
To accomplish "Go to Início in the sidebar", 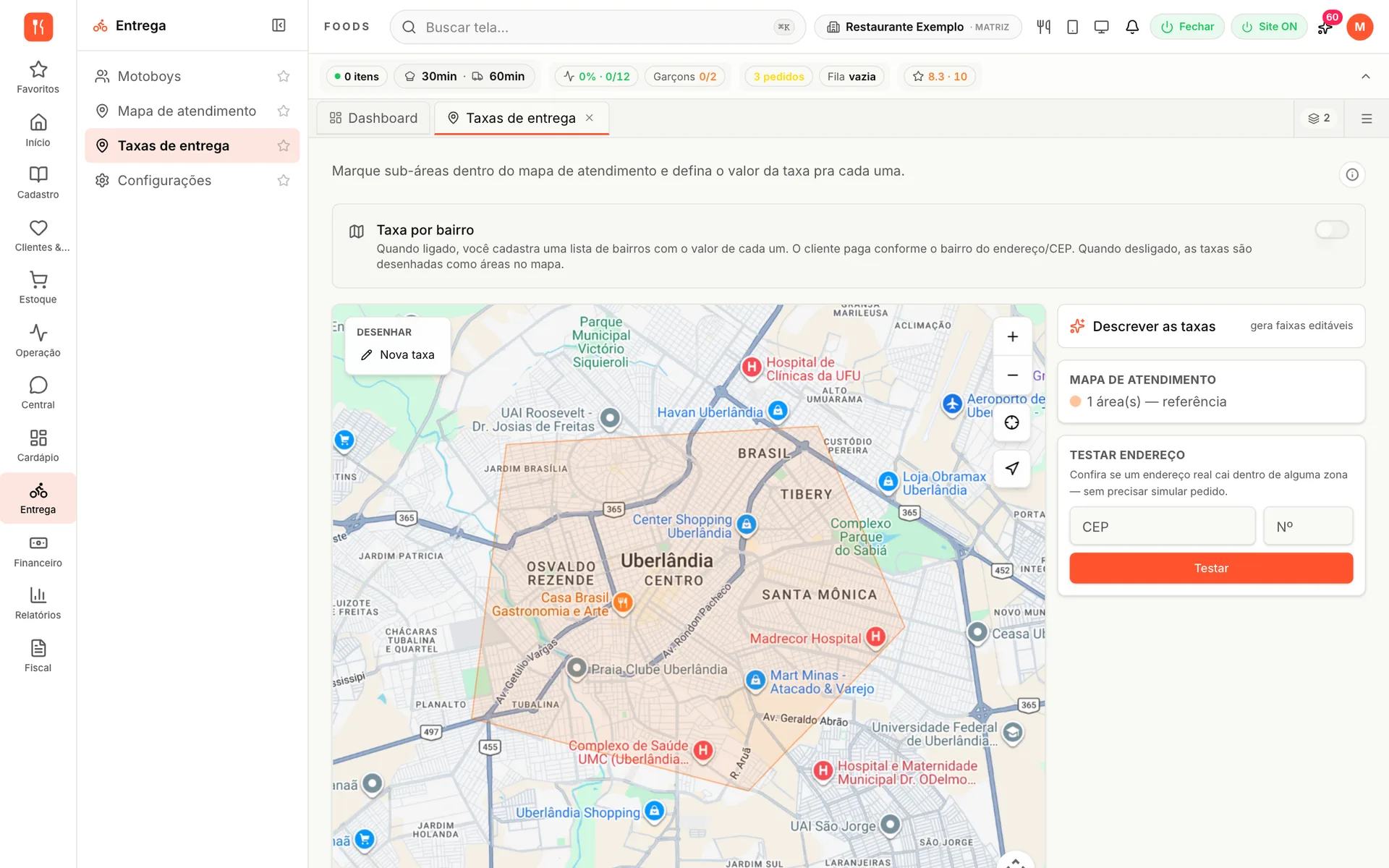I will pyautogui.click(x=38, y=130).
